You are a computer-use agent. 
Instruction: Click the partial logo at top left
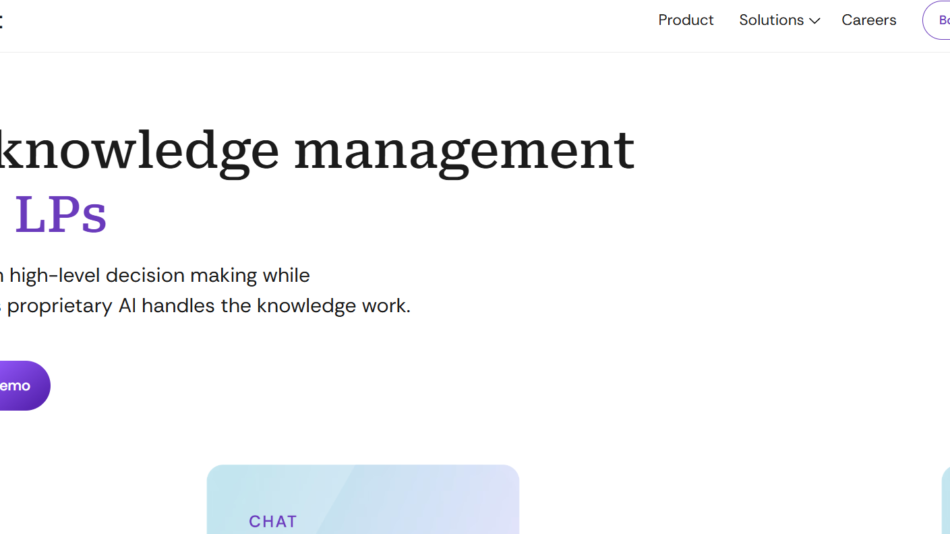(1, 20)
